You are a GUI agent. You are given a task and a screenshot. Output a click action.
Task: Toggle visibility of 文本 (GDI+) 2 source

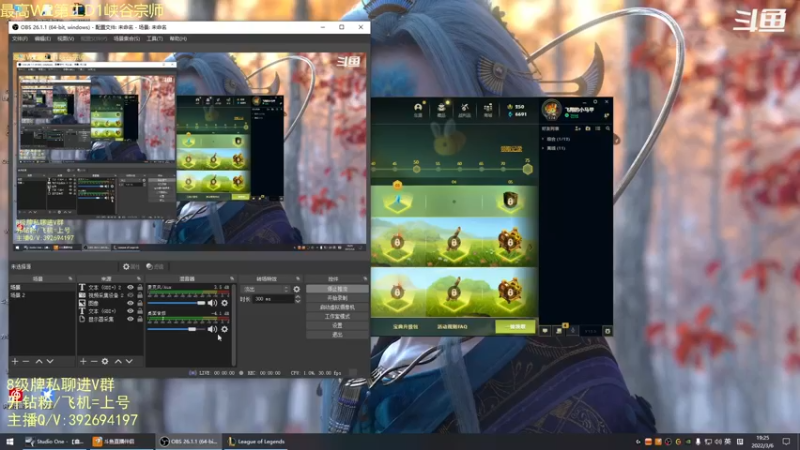(x=130, y=287)
